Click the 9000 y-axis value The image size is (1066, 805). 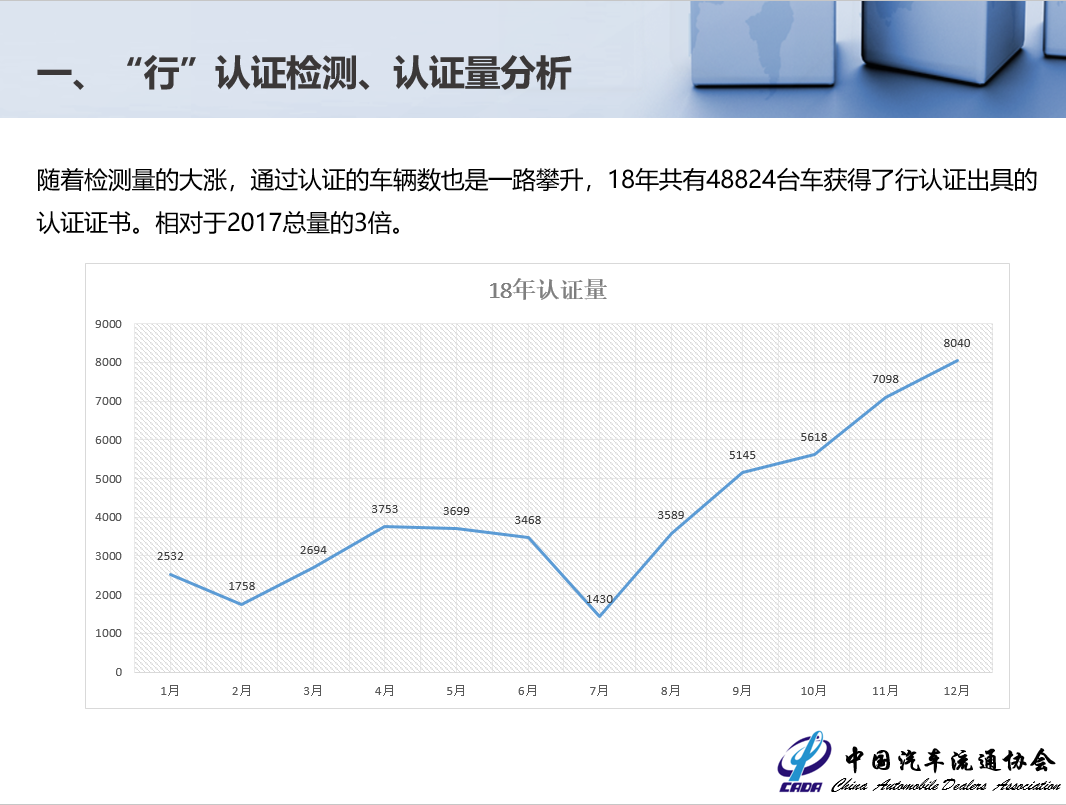(108, 324)
